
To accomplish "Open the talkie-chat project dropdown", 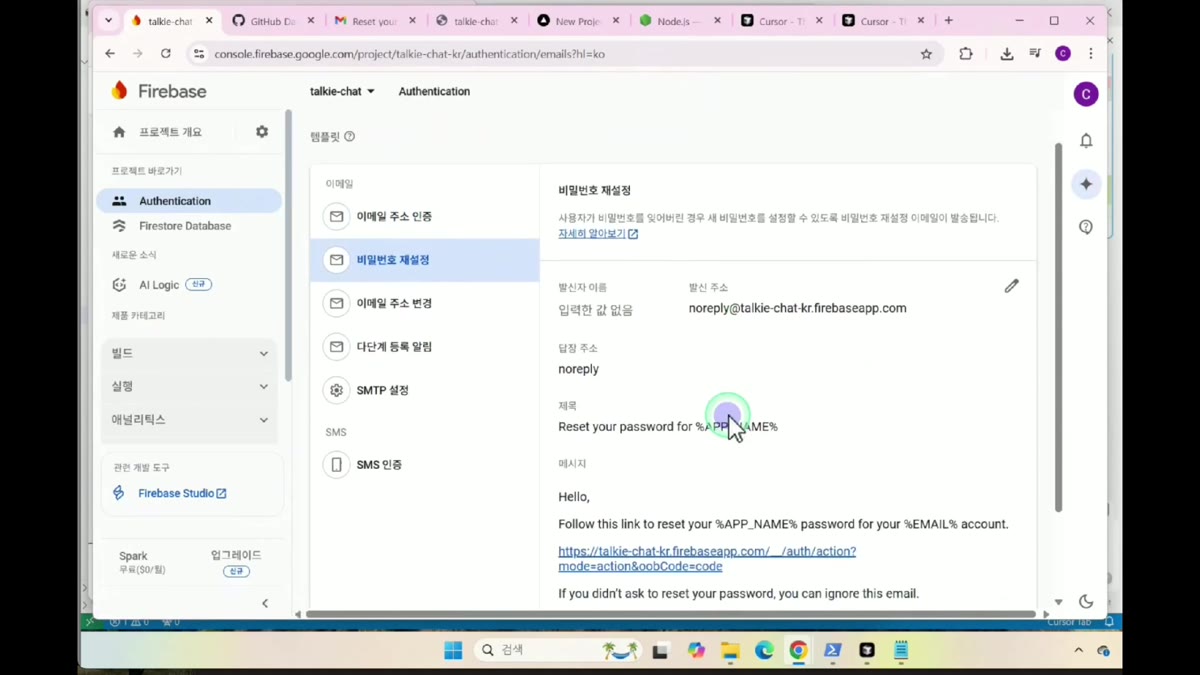I will click(342, 91).
